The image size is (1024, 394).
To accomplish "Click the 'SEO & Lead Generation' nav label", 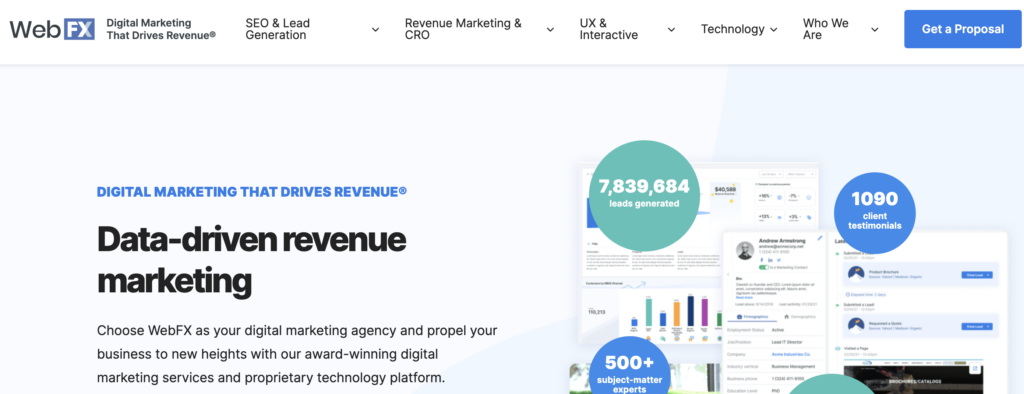I will pyautogui.click(x=278, y=29).
